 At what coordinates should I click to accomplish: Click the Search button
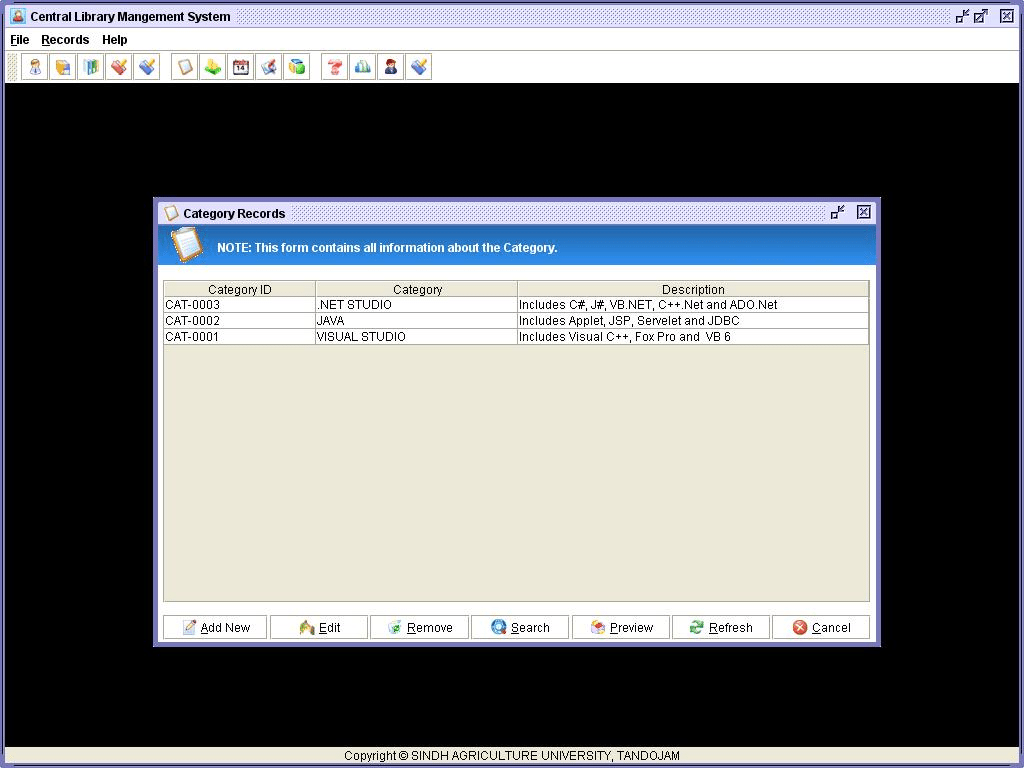520,627
